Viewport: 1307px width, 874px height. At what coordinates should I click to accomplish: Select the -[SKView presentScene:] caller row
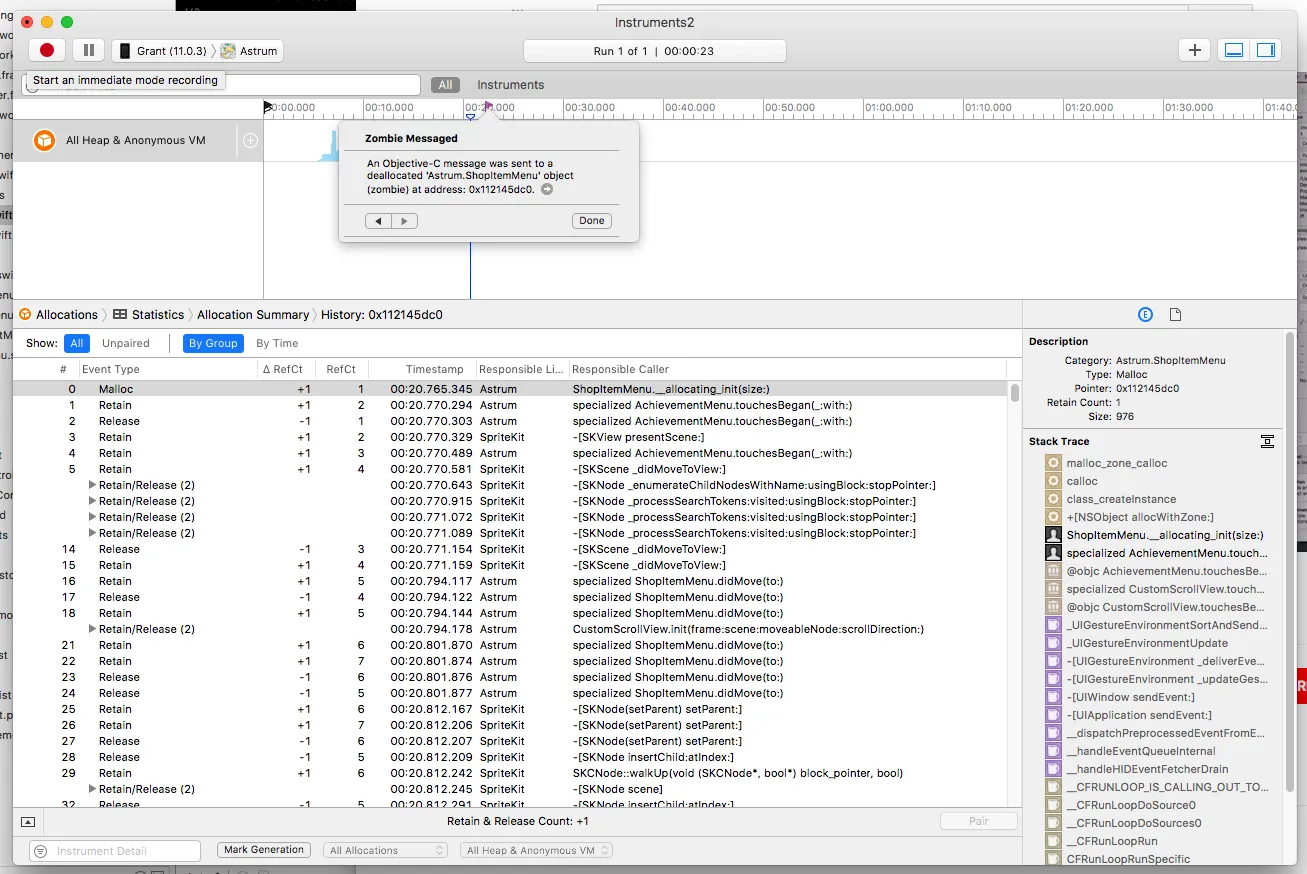[x=510, y=437]
